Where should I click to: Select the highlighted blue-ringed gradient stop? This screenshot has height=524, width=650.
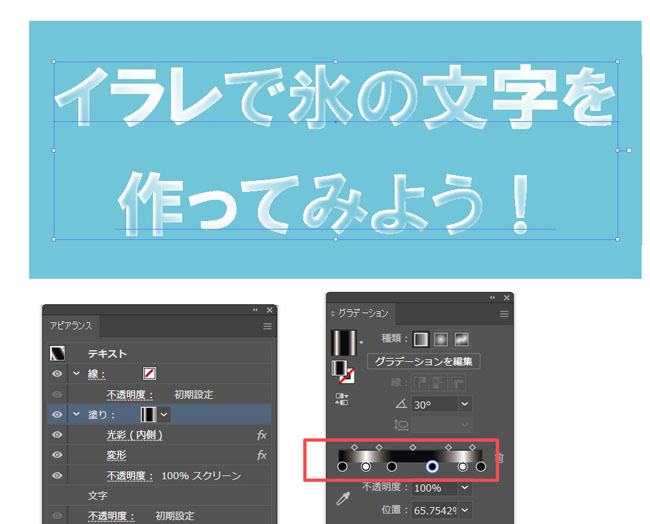[x=432, y=467]
